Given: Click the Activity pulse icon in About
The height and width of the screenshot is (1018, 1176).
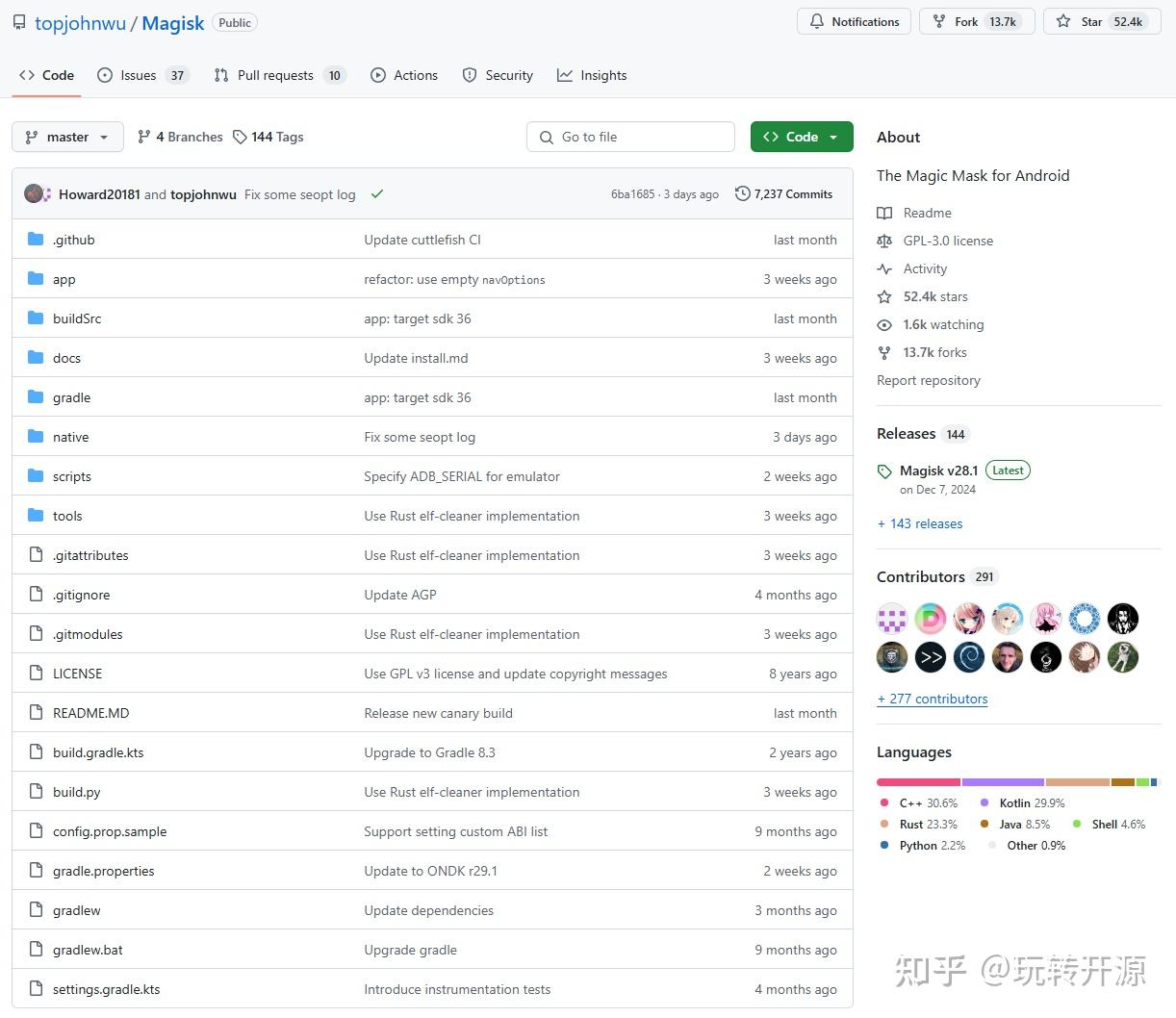Looking at the screenshot, I should click(884, 269).
